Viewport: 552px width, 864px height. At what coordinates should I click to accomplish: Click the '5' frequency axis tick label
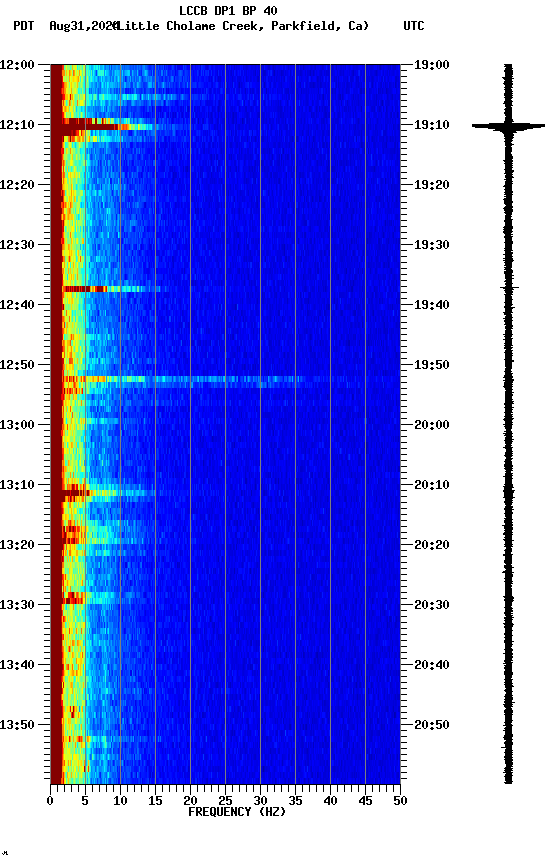click(85, 801)
